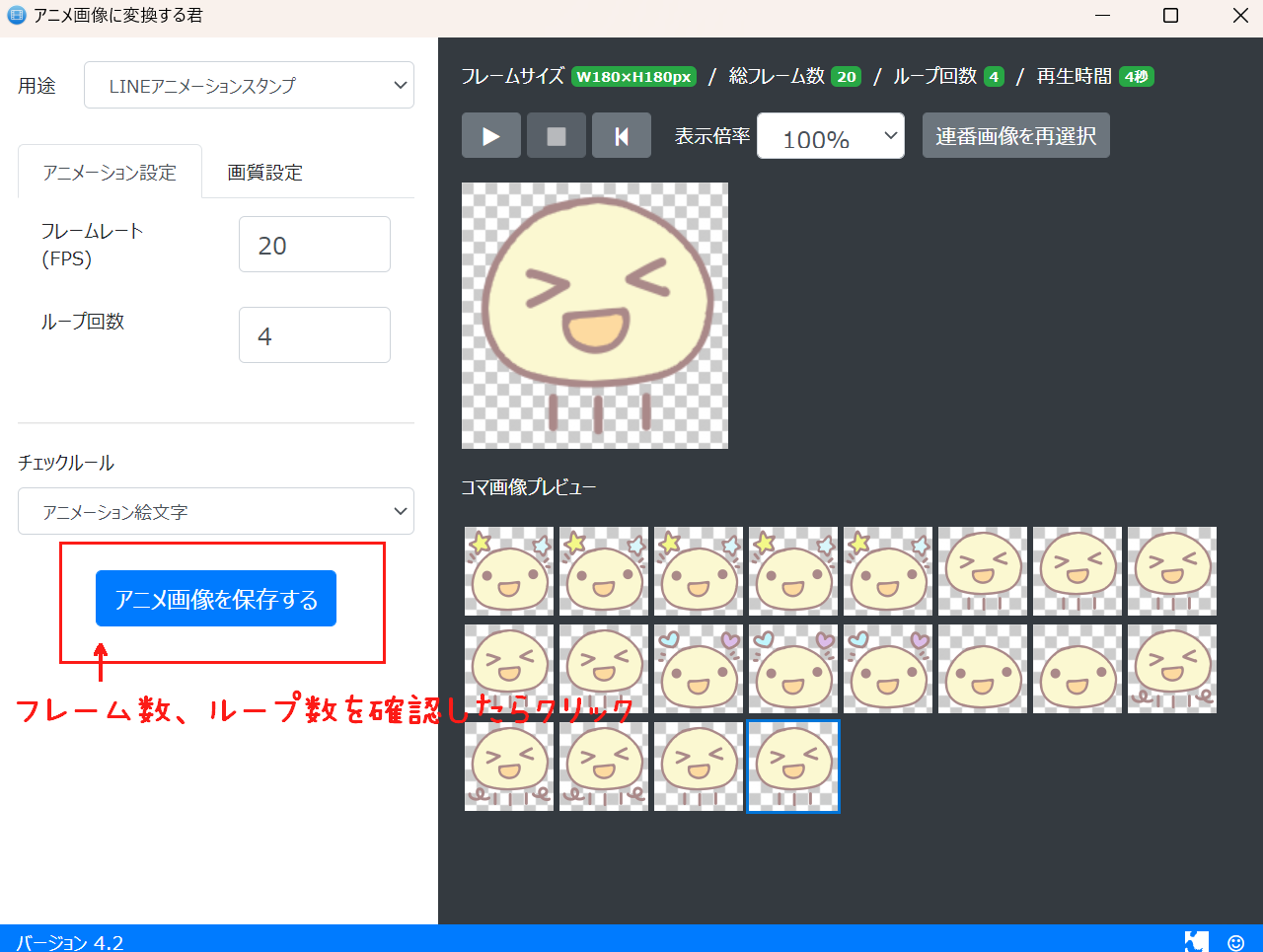Click the large animation preview image
This screenshot has height=952, width=1263.
[594, 315]
